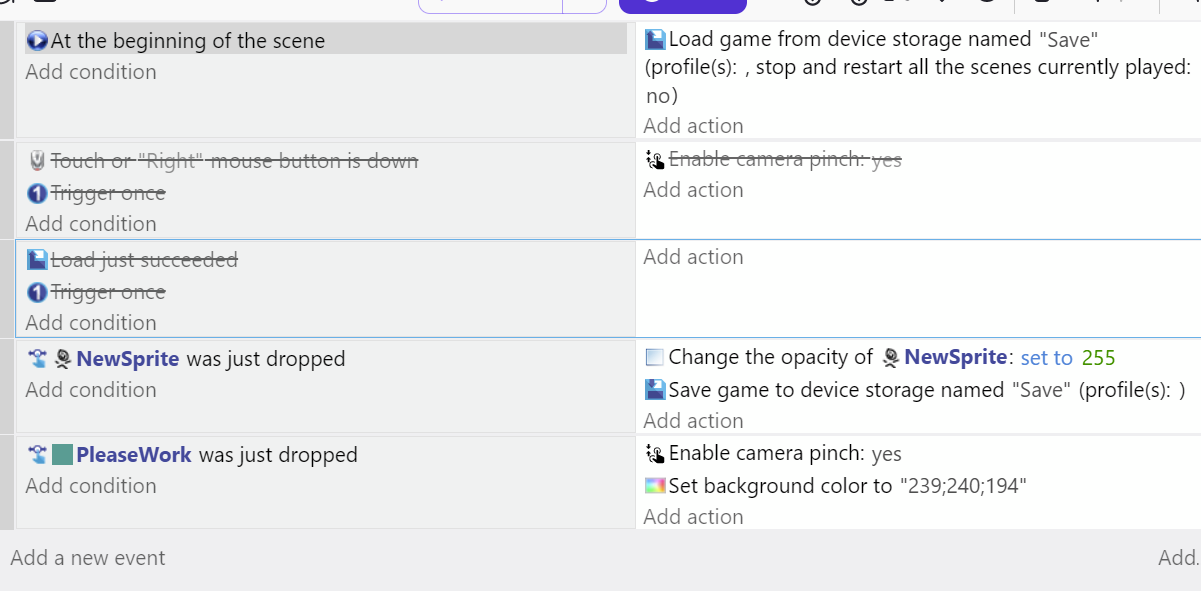Click the skull icon in NewSprite dropped condition
Image resolution: width=1201 pixels, height=591 pixels.
click(x=63, y=359)
